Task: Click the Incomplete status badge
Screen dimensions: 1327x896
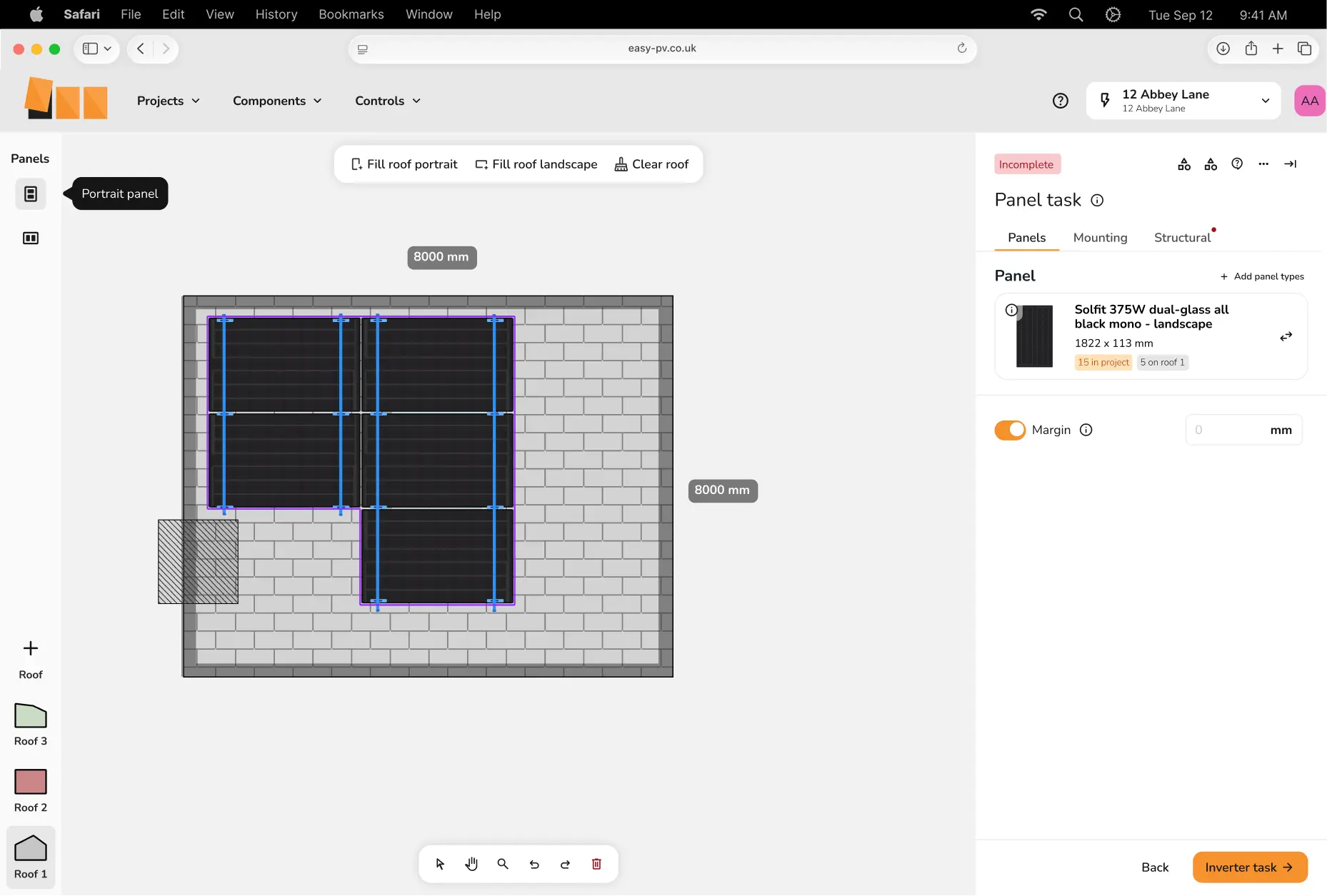Action: coord(1026,164)
